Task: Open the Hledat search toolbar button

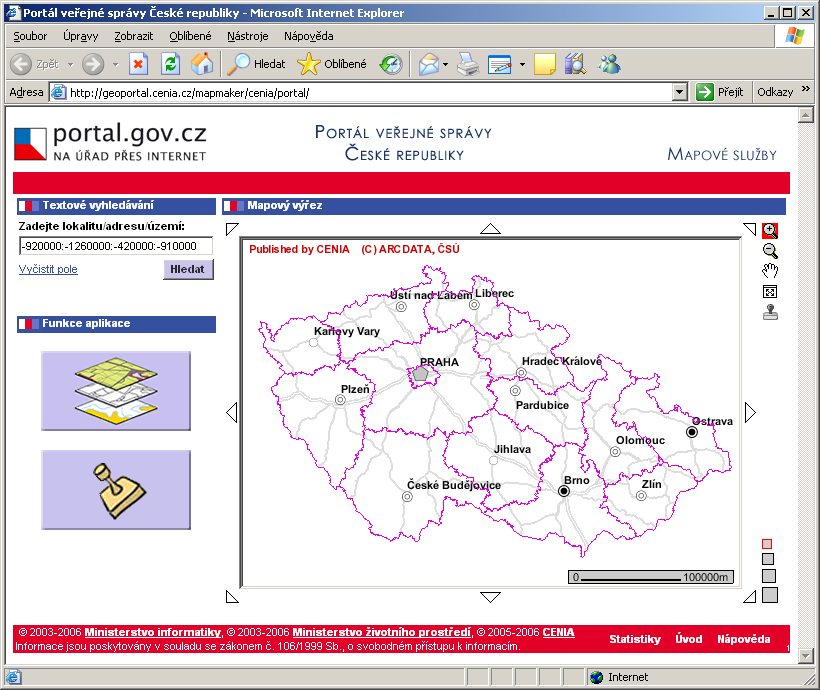Action: pos(257,64)
